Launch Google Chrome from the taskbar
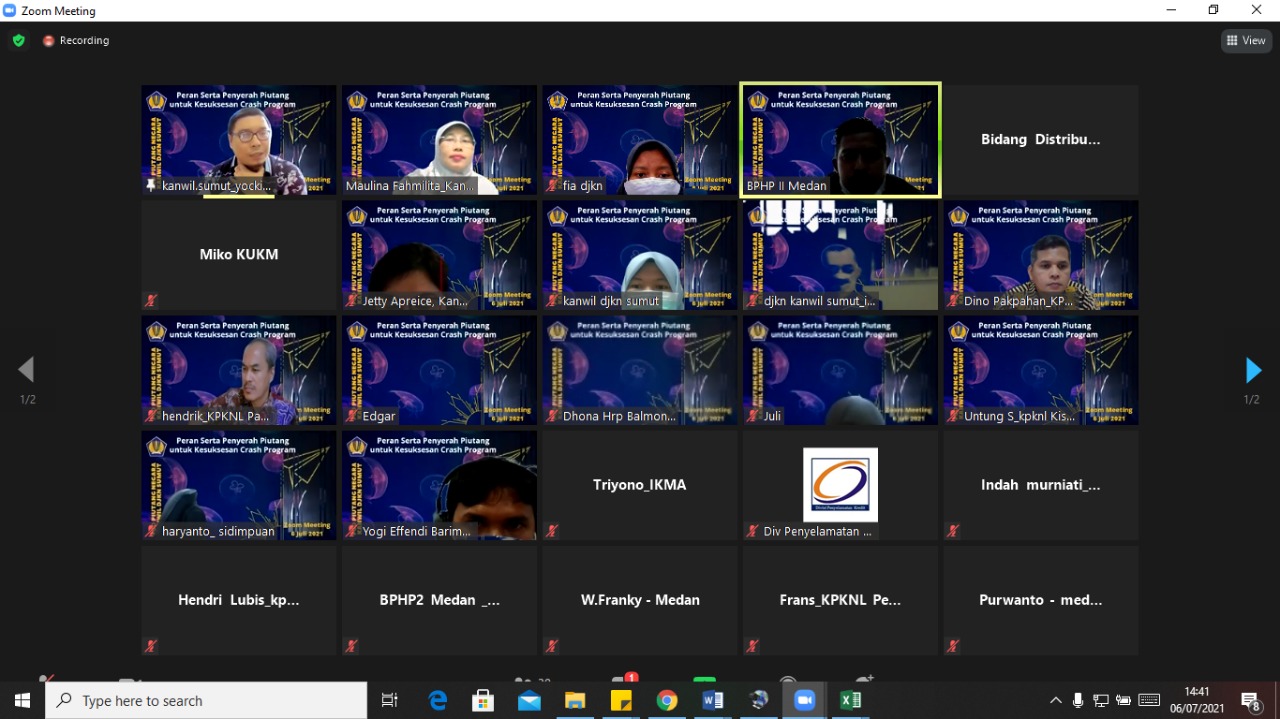The image size is (1280, 719). (667, 701)
